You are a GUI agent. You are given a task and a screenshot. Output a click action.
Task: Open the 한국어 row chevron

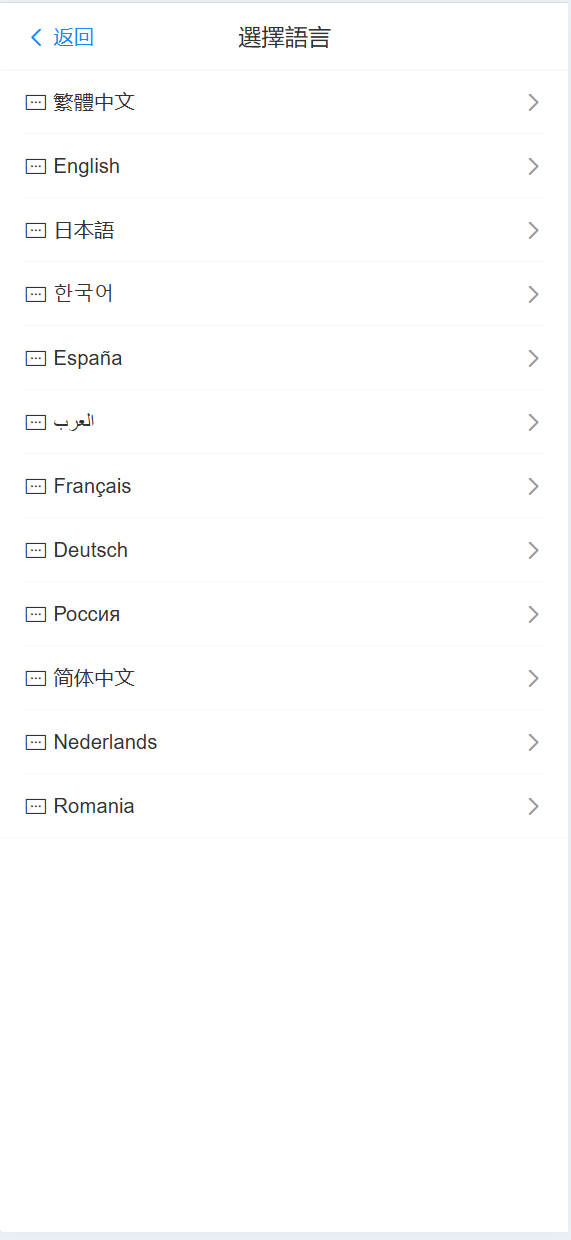[x=534, y=294]
